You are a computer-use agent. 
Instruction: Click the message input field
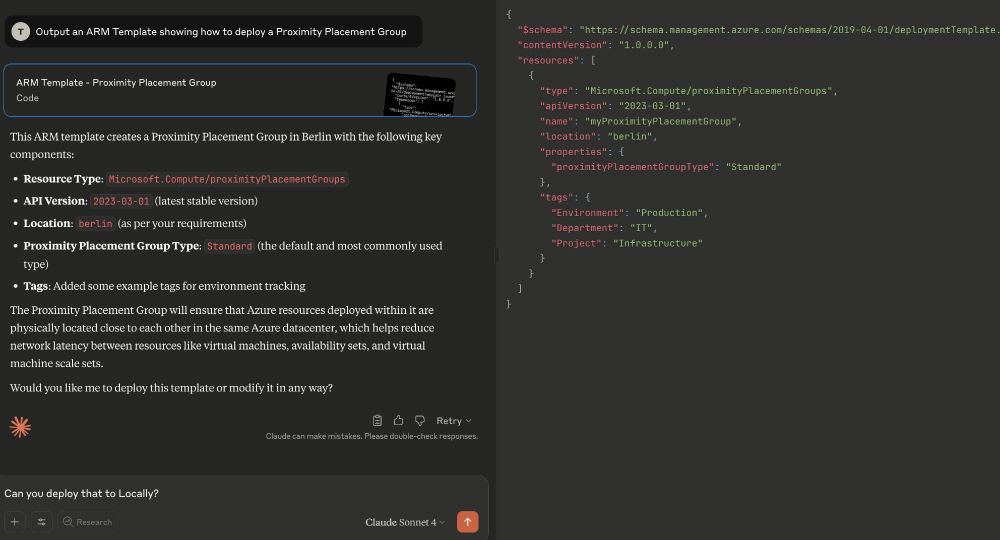(x=242, y=493)
